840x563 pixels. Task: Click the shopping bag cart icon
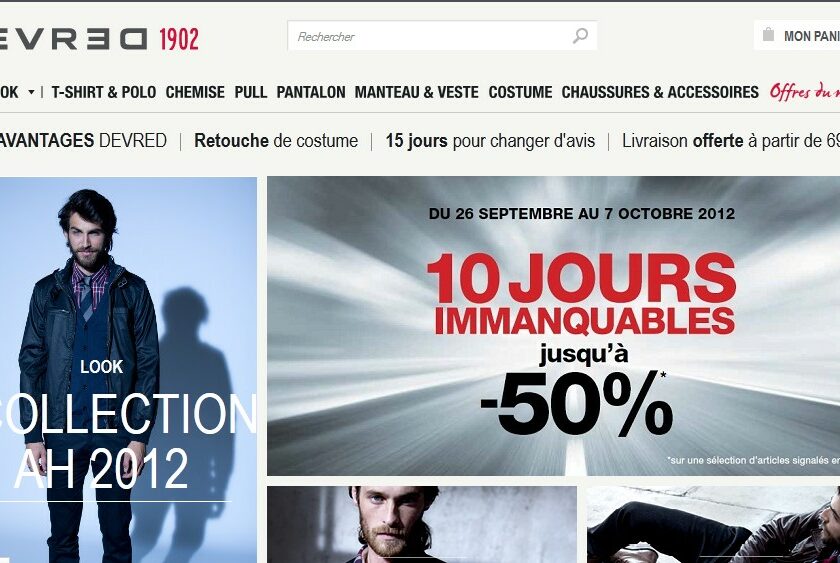click(x=768, y=35)
